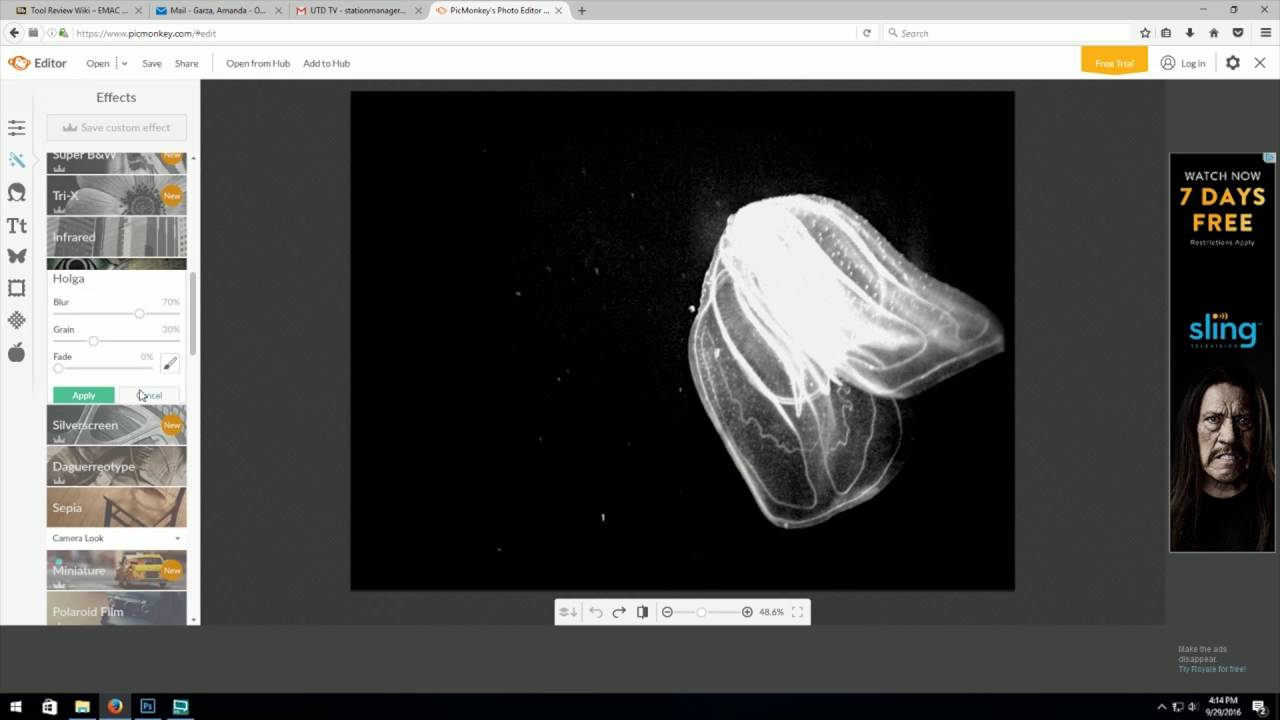Open the PicMonkey settings gear
The width and height of the screenshot is (1280, 720).
(x=1233, y=62)
